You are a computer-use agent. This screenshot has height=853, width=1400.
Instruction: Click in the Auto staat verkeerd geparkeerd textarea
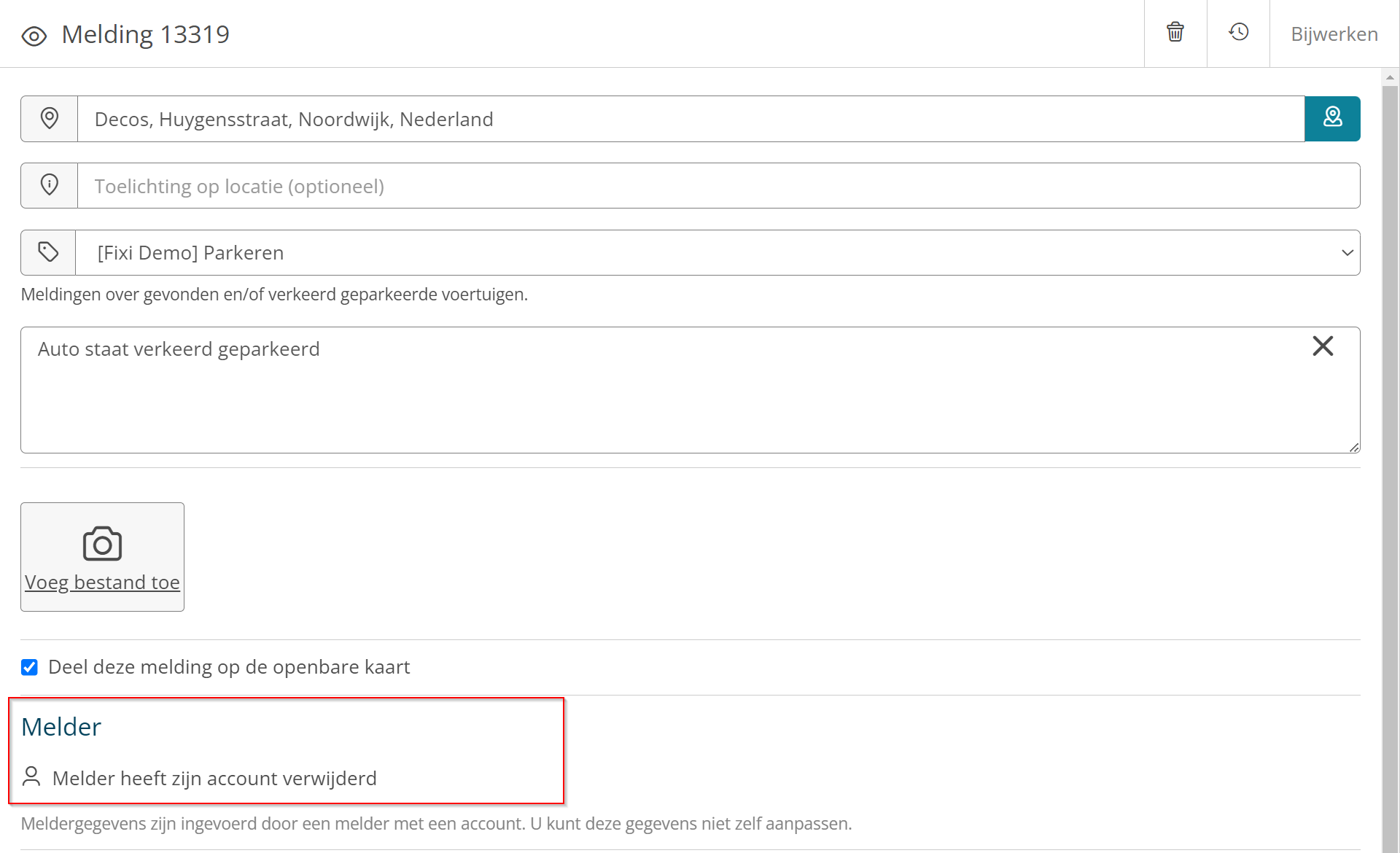(x=690, y=390)
